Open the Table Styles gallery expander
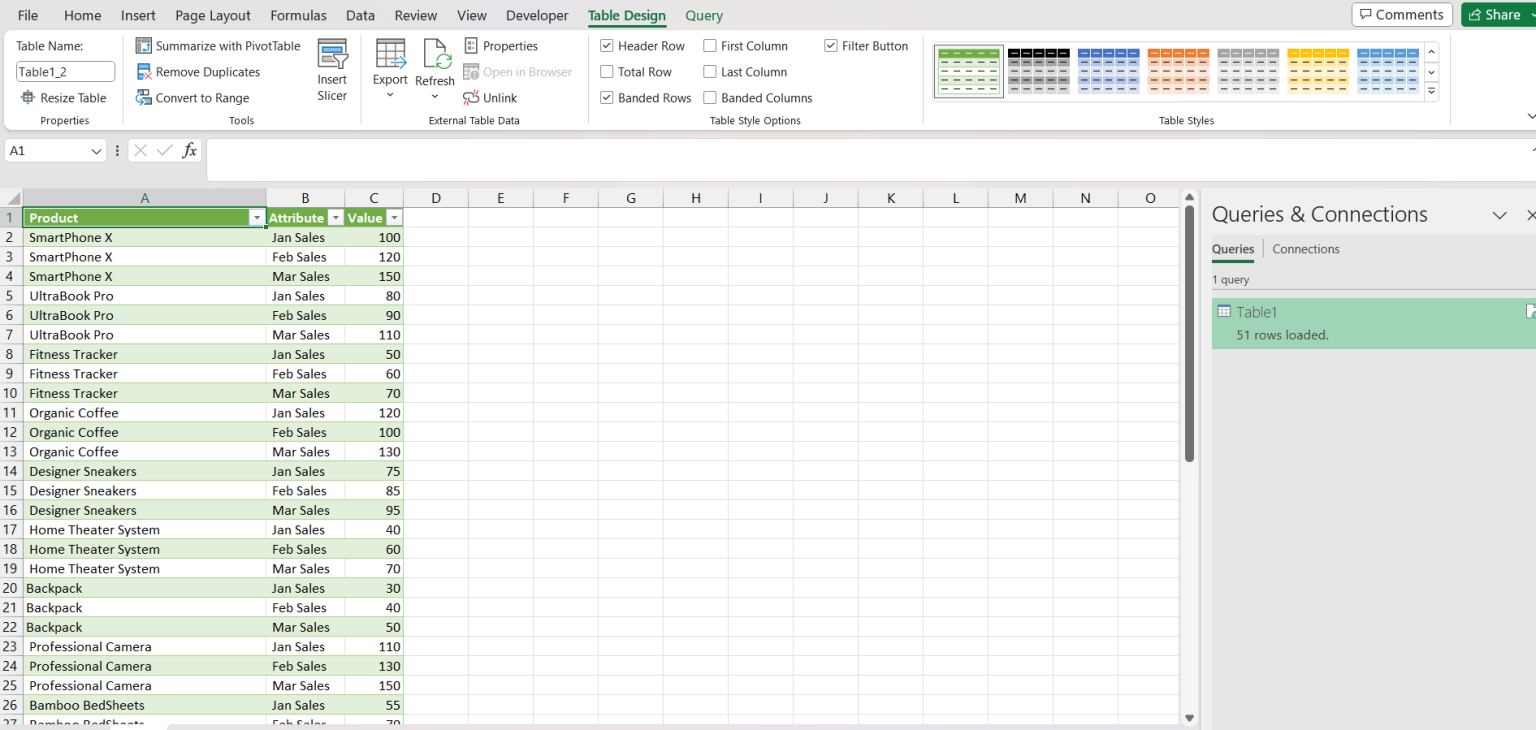 [x=1432, y=91]
